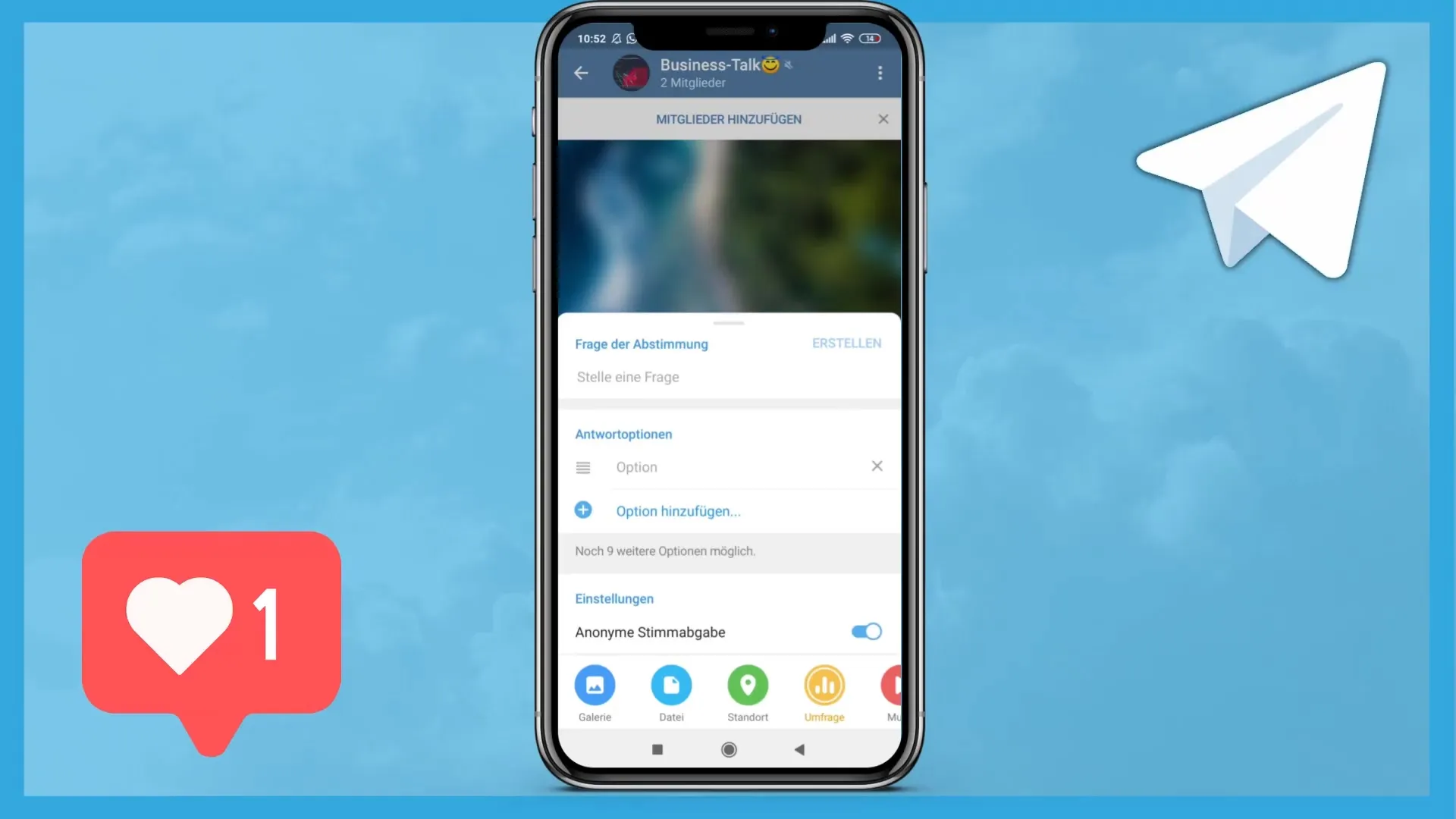Tap the X remove answer option button
1456x819 pixels.
tap(876, 466)
